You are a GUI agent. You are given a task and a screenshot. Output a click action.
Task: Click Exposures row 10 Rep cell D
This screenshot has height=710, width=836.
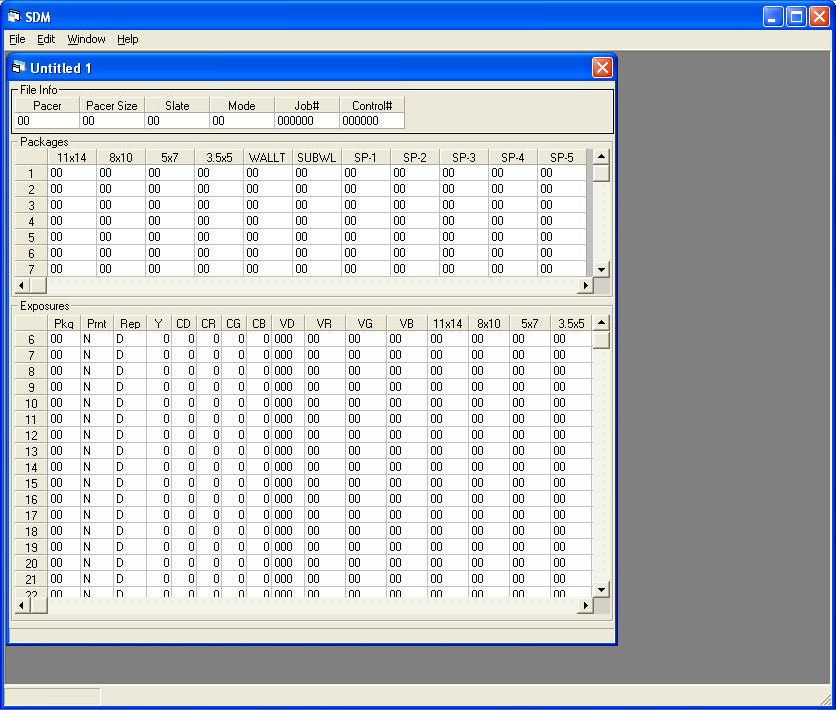pos(130,403)
